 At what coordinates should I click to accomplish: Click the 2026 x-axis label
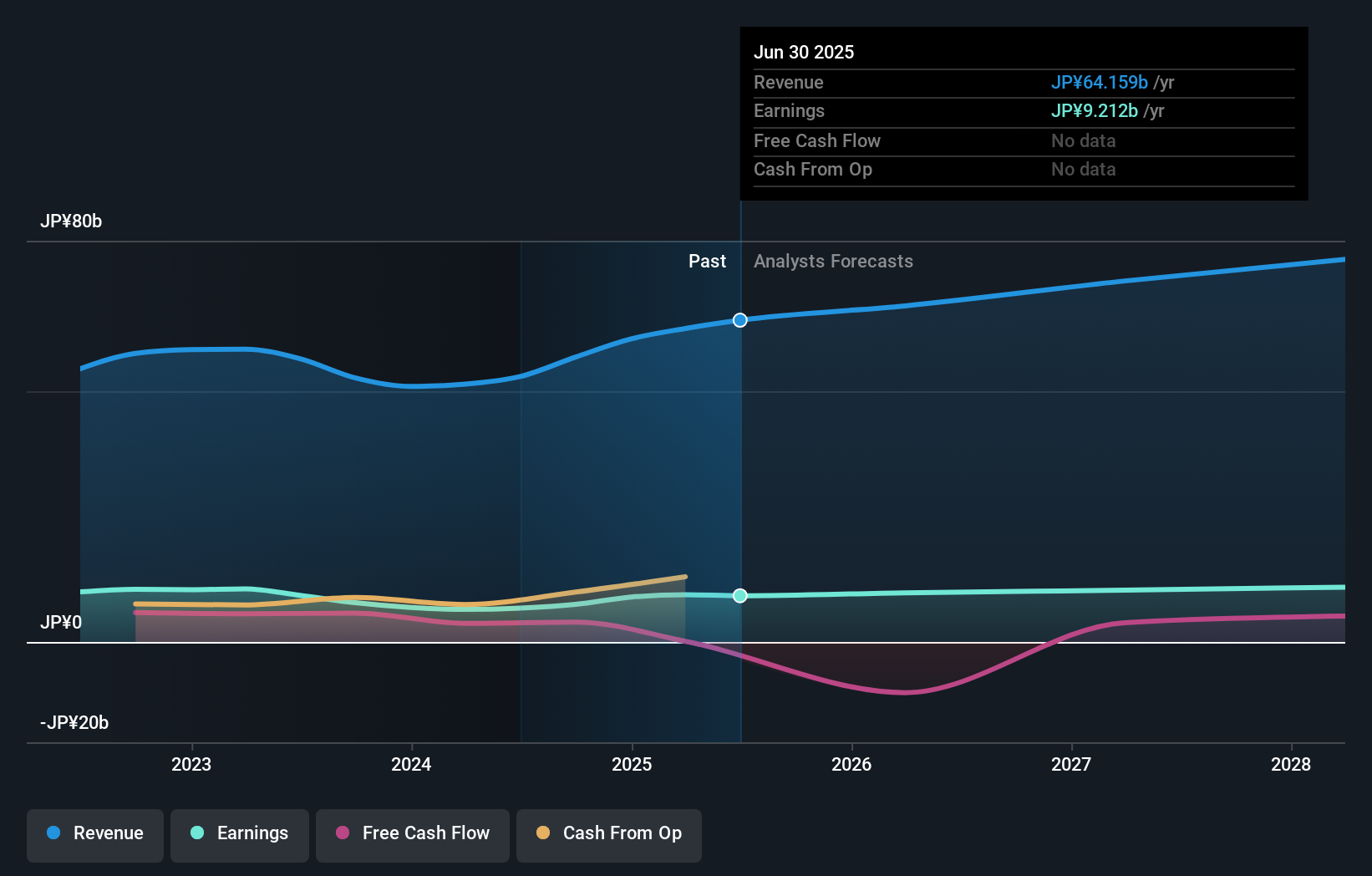click(851, 765)
